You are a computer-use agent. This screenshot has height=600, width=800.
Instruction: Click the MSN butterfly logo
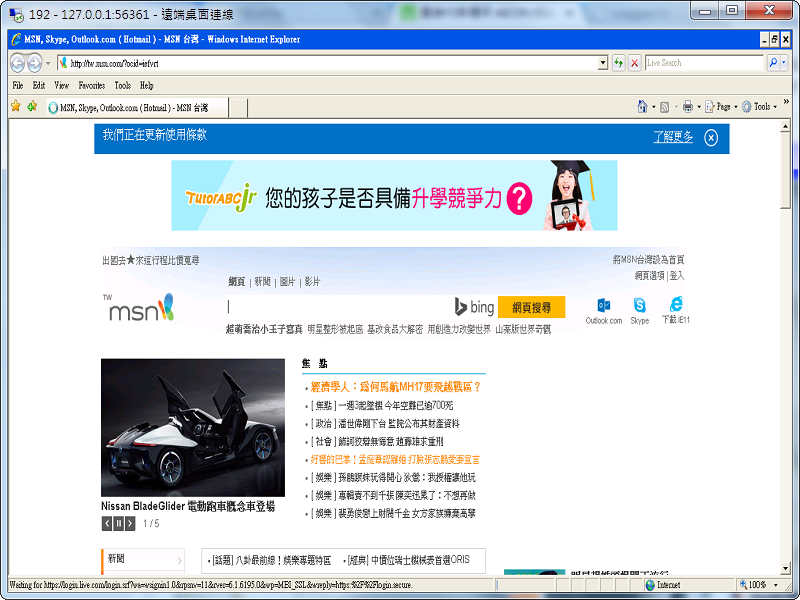[x=139, y=308]
